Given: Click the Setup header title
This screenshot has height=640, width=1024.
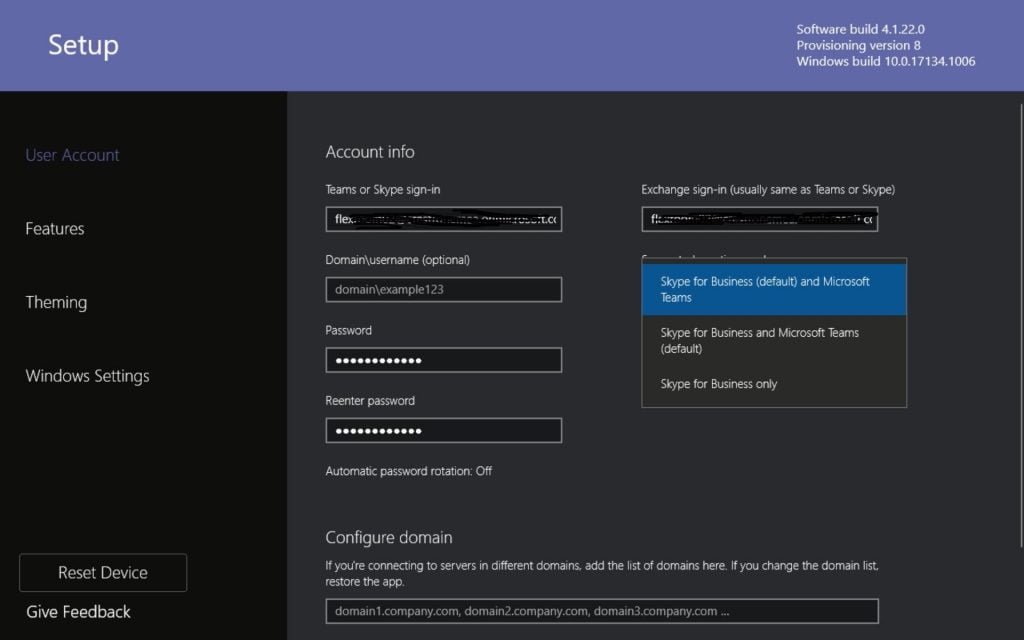Looking at the screenshot, I should [x=83, y=45].
